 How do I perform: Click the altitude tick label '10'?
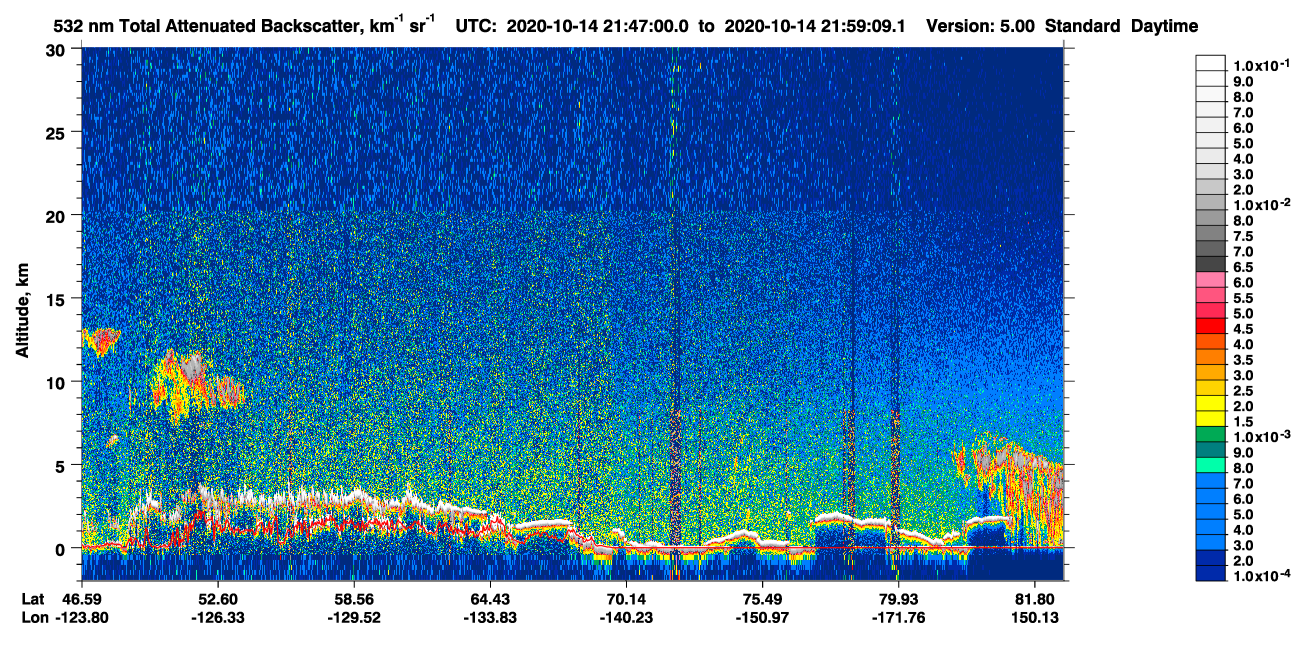57,382
